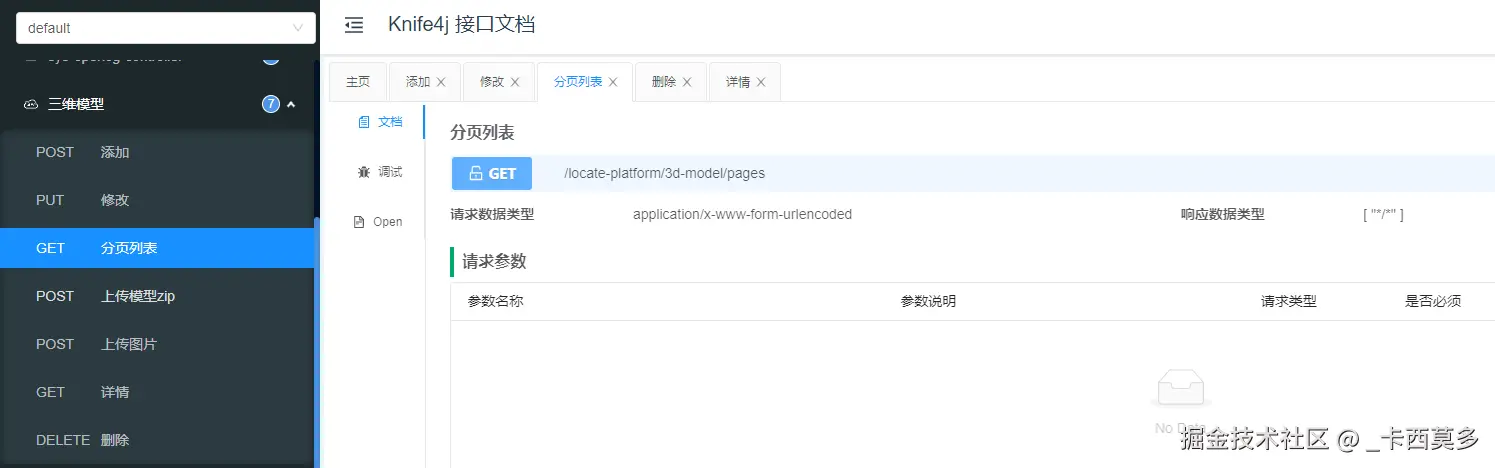Open POST 上传模型zip API
The width and height of the screenshot is (1495, 468).
point(157,296)
